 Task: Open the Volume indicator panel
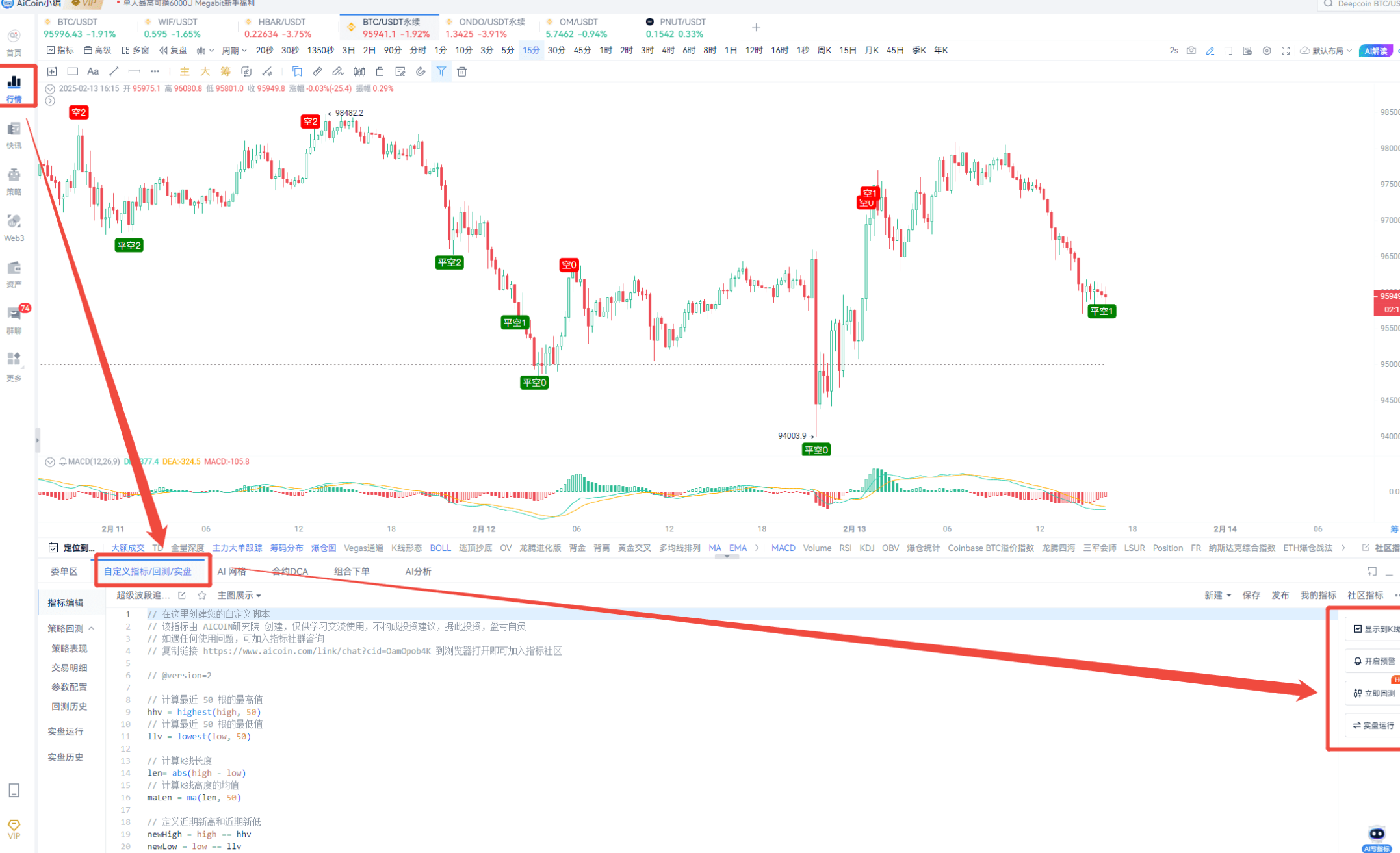pos(822,548)
